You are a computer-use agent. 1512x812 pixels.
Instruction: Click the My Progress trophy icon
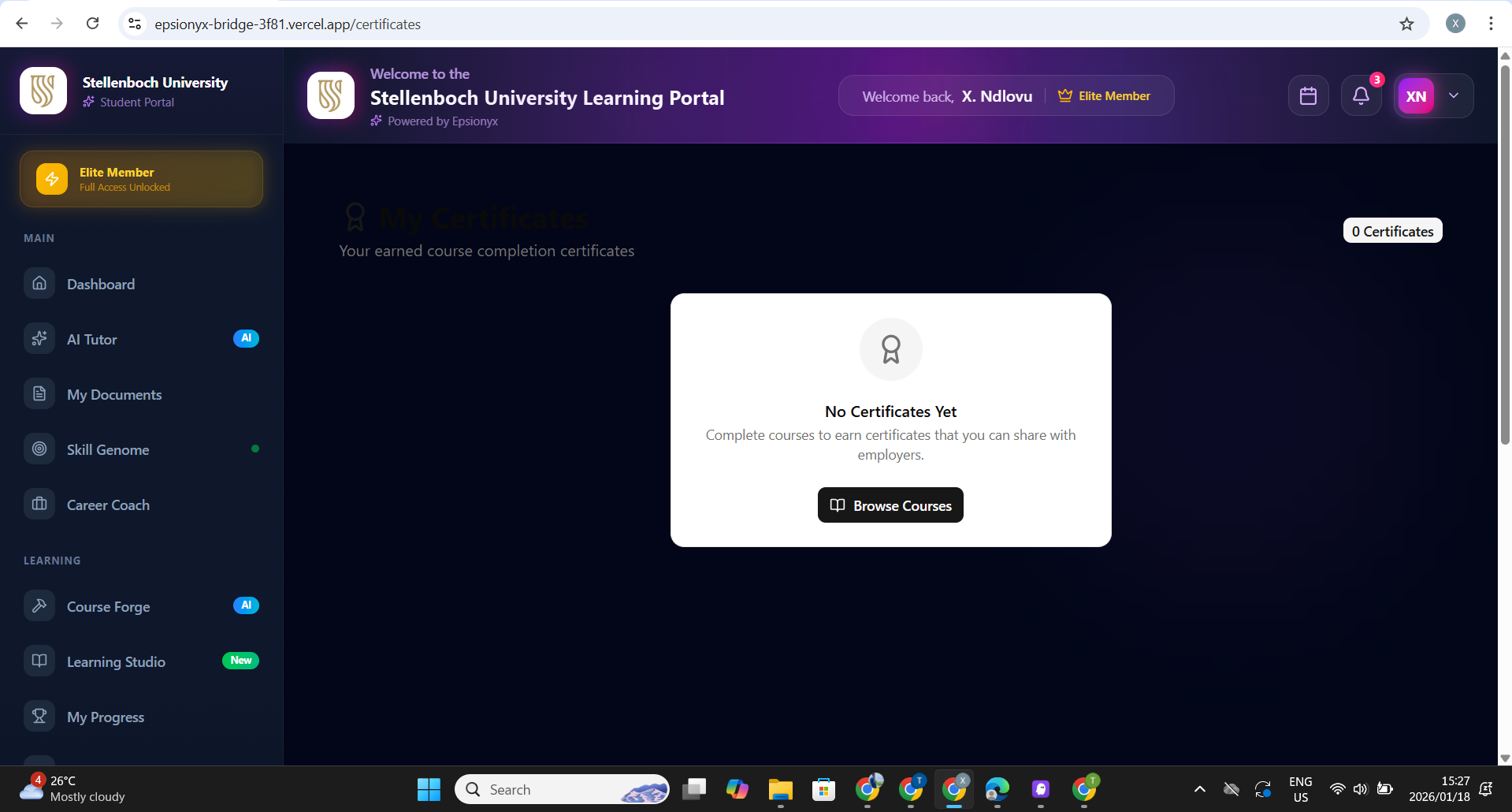click(x=39, y=716)
